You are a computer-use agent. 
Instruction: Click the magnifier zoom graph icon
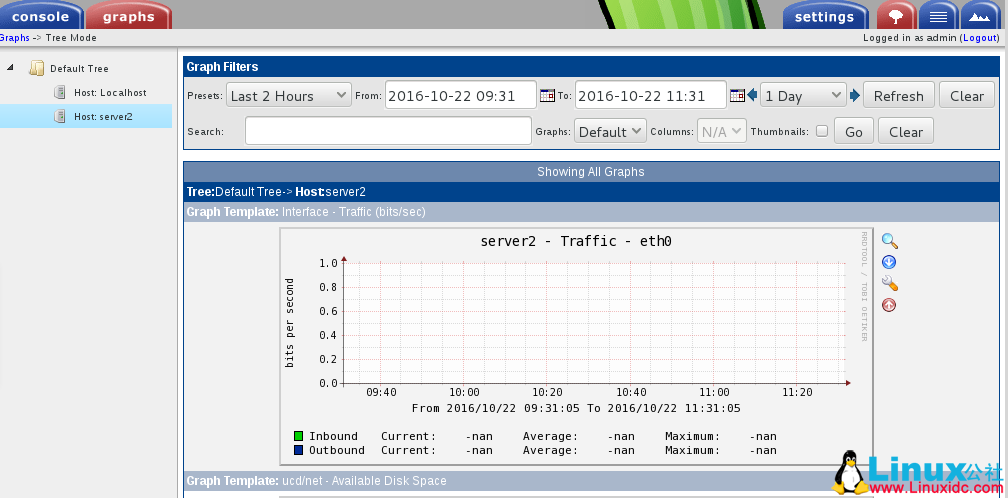(x=889, y=241)
